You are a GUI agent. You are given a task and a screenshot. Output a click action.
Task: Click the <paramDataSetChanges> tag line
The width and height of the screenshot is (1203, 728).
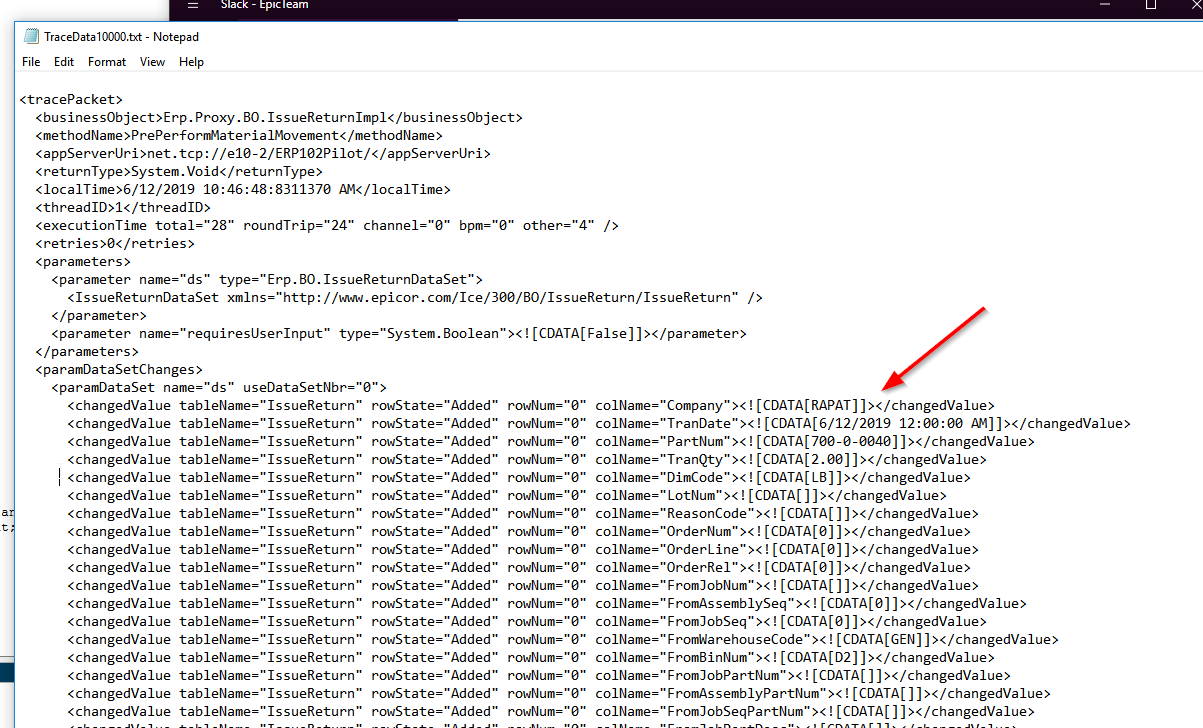coord(119,370)
